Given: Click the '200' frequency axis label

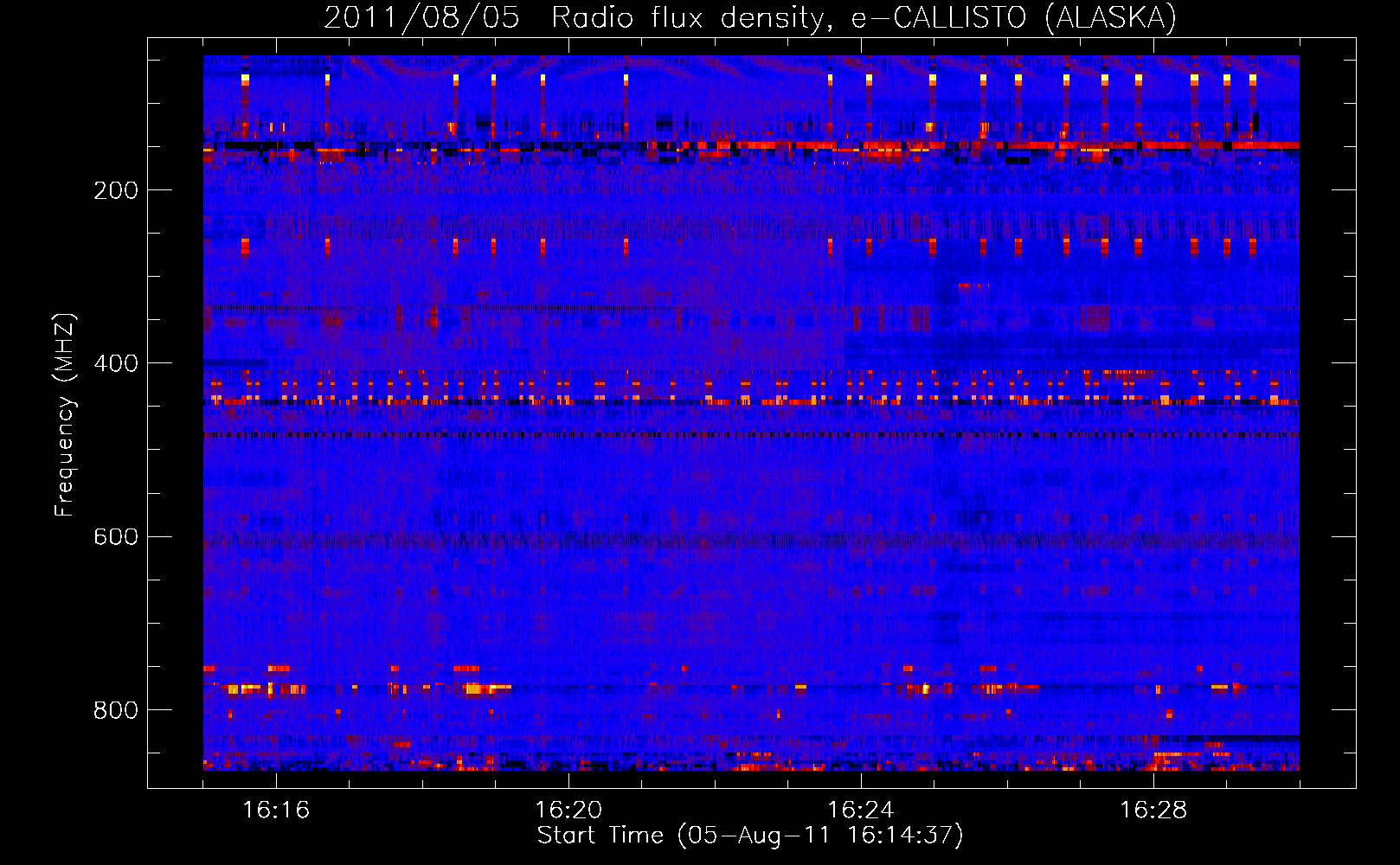Looking at the screenshot, I should click(116, 191).
